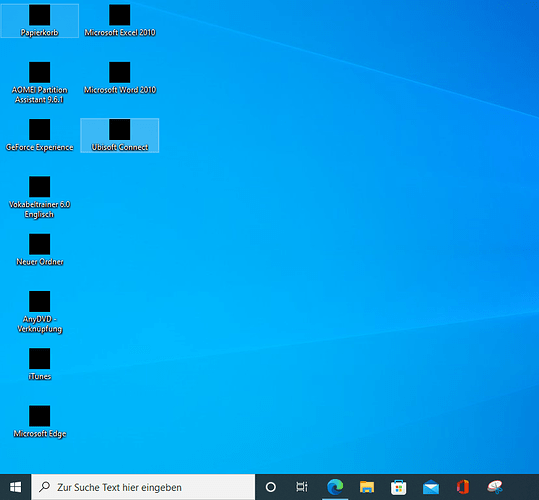Select the Microsoft Excel 2010 shortcut
The width and height of the screenshot is (539, 500).
[x=120, y=20]
